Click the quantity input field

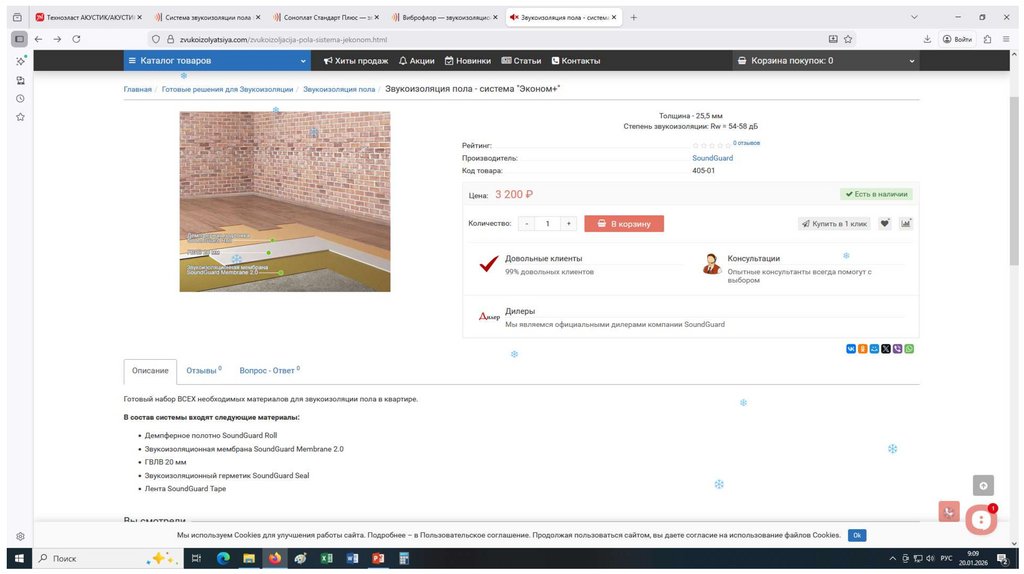point(547,224)
